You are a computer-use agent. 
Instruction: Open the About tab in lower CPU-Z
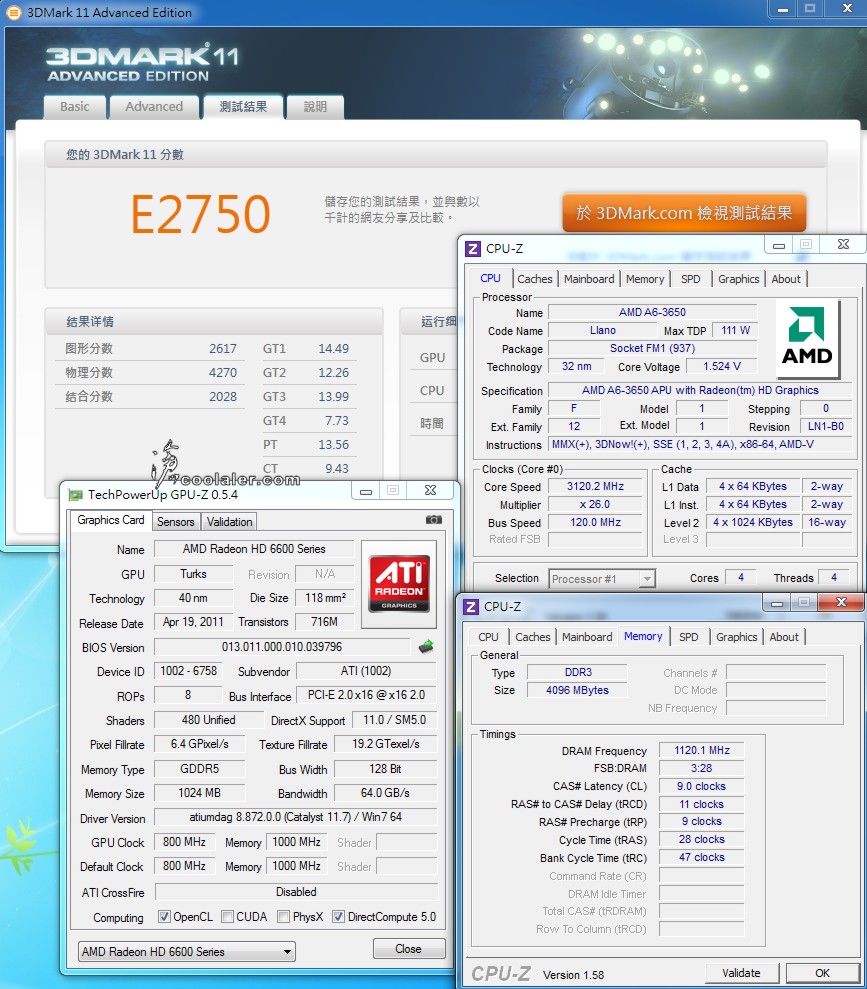coord(784,637)
